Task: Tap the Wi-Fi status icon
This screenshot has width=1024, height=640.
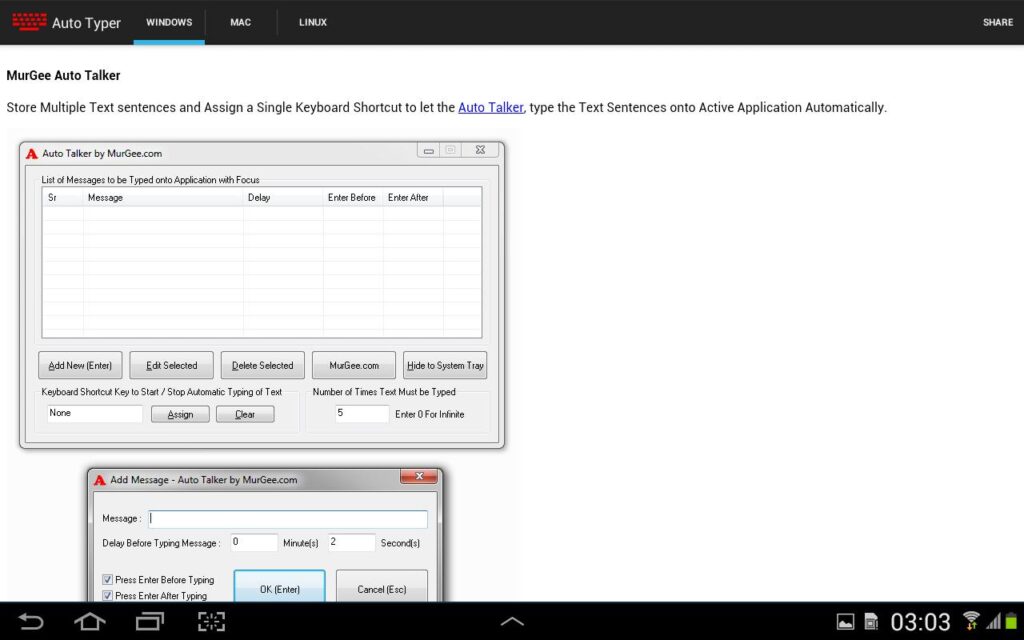Action: (971, 621)
